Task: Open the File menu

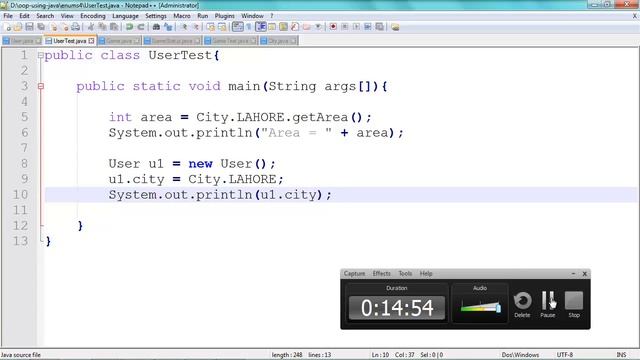Action: click(8, 16)
